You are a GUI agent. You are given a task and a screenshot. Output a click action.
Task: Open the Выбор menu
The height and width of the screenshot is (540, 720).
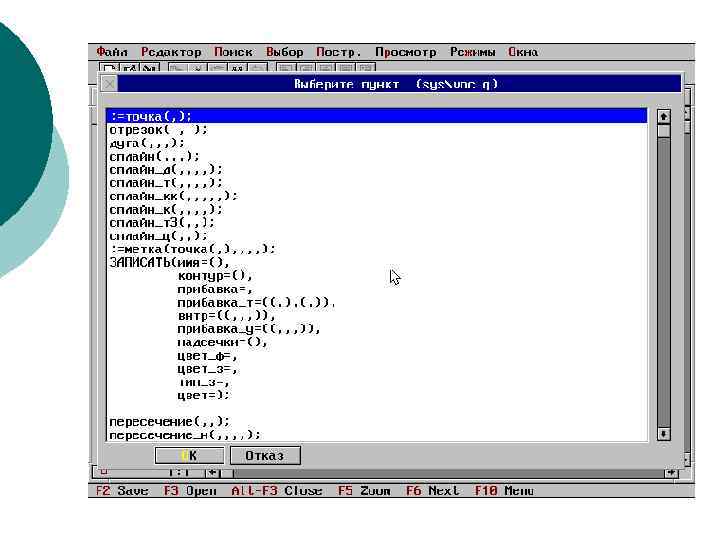(x=285, y=52)
